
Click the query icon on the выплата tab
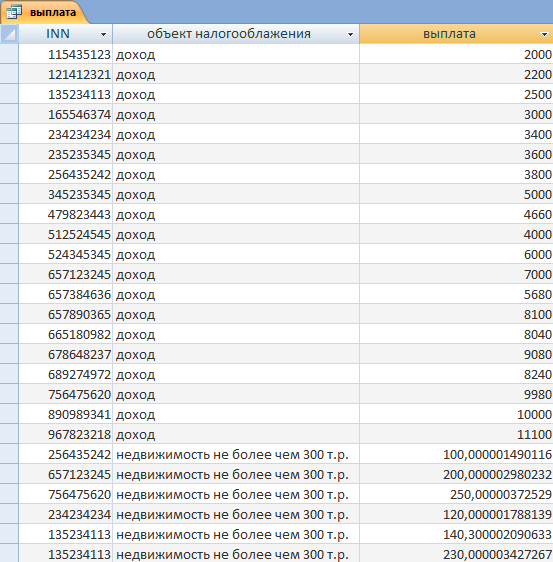coord(14,12)
